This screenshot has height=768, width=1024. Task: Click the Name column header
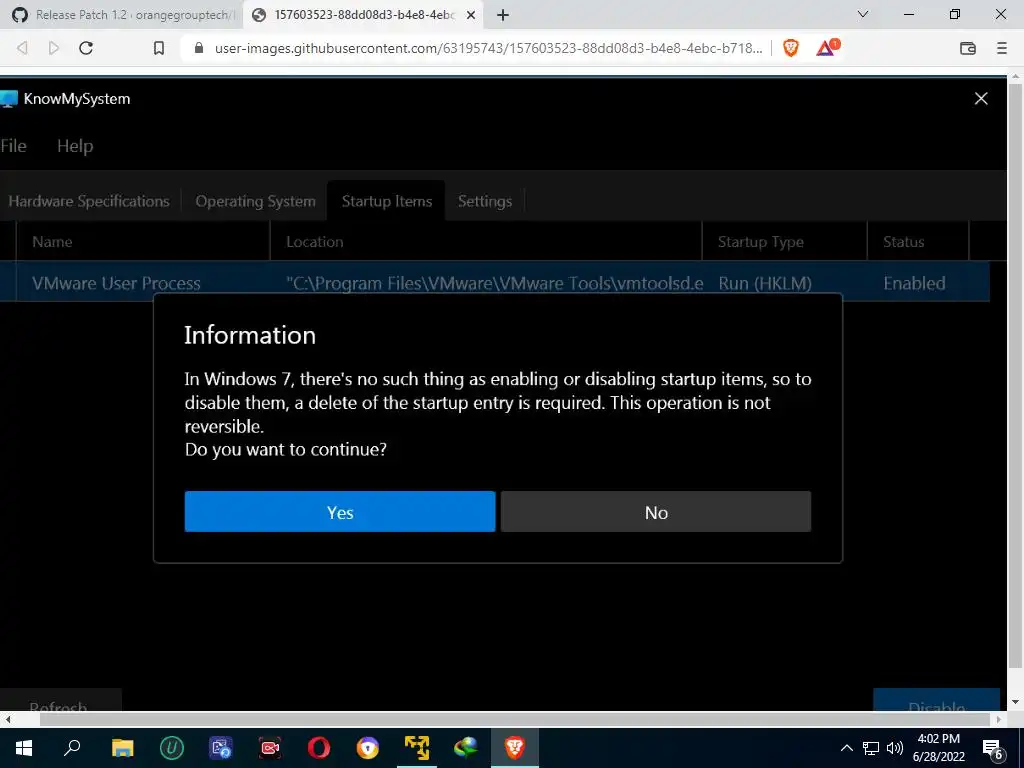[142, 242]
